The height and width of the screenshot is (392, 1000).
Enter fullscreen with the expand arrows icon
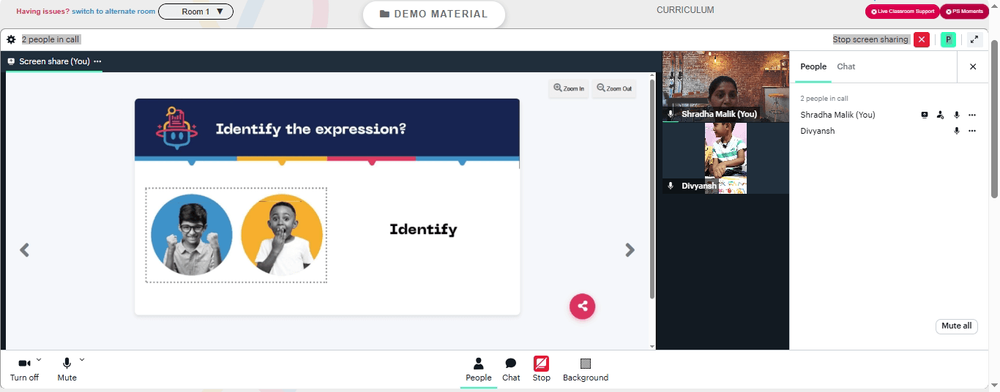974,40
